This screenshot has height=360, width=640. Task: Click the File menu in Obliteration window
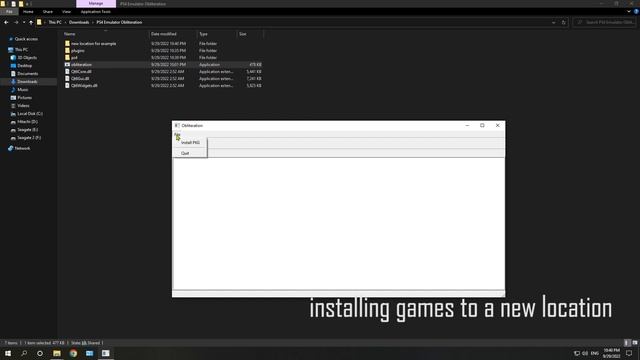pyautogui.click(x=177, y=134)
